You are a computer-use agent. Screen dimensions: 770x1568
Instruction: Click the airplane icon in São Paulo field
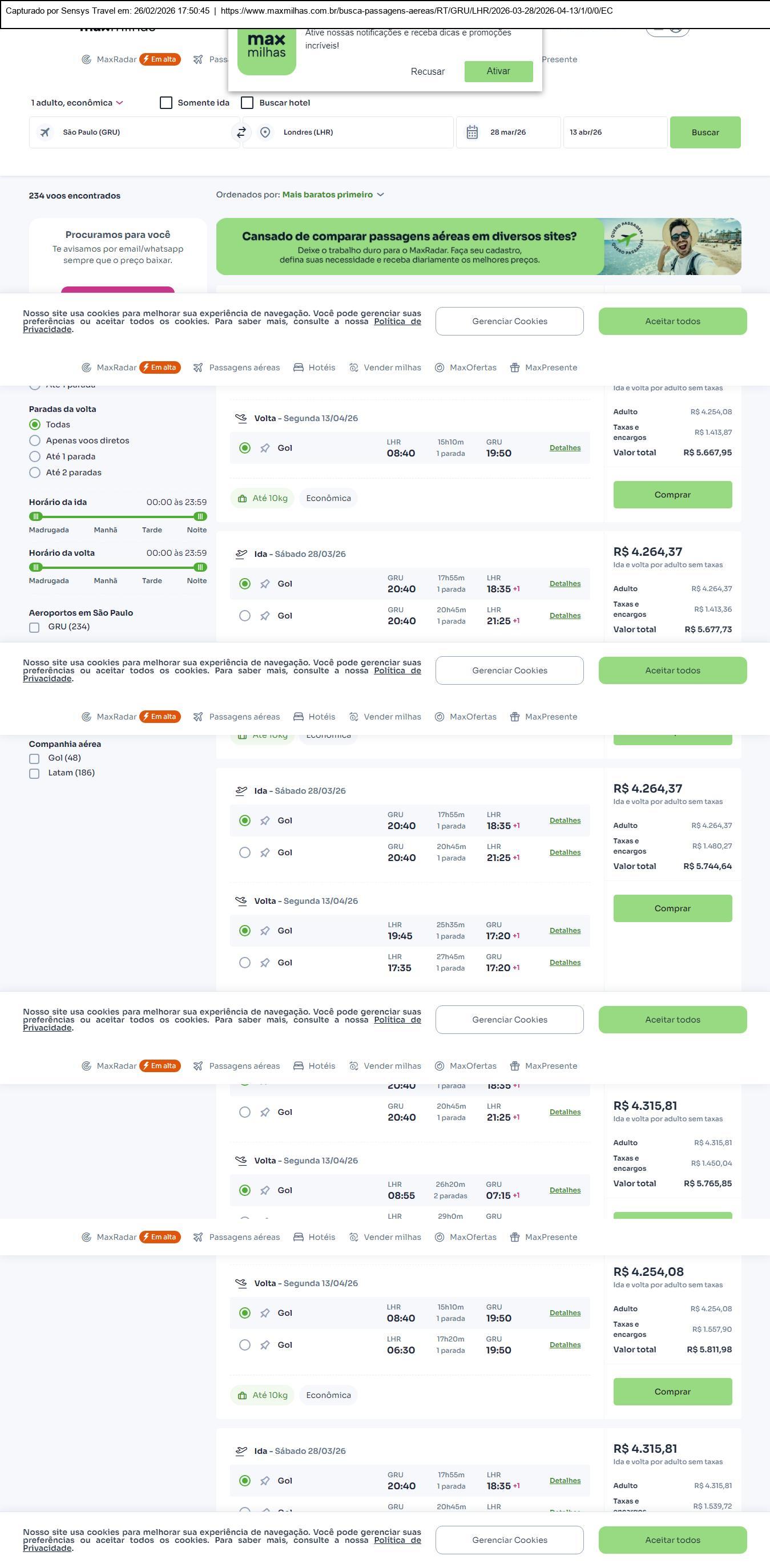coord(45,132)
